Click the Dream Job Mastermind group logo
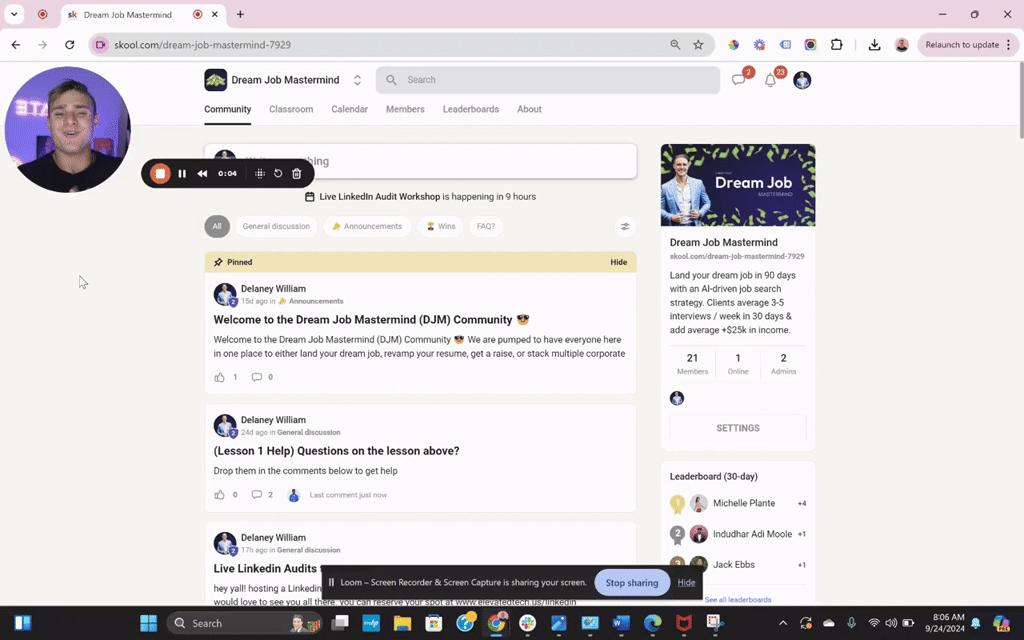Screen dimensions: 1024x640 point(216,80)
